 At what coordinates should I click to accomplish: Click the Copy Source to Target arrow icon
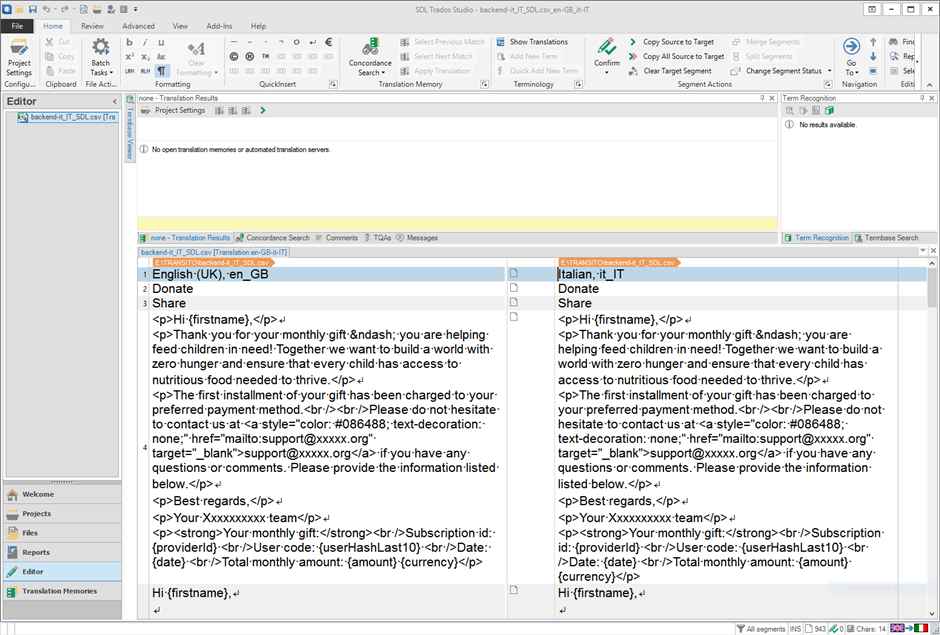click(x=633, y=42)
